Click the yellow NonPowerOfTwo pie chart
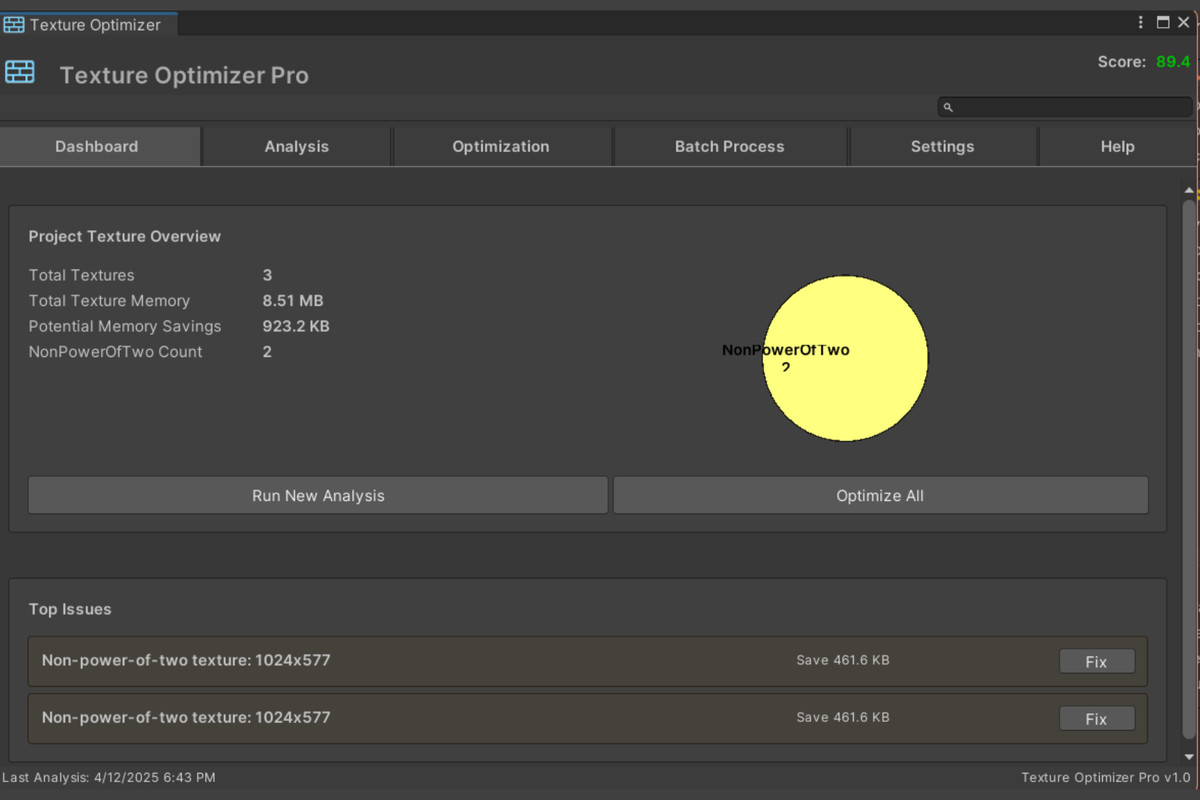Viewport: 1200px width, 800px height. [x=860, y=400]
